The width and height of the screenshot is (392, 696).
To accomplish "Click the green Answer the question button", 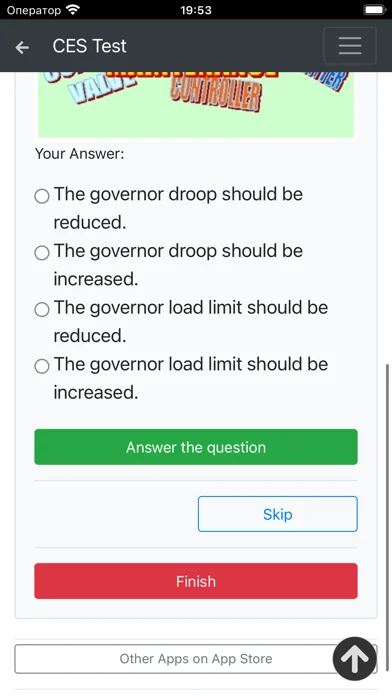I will pos(196,447).
